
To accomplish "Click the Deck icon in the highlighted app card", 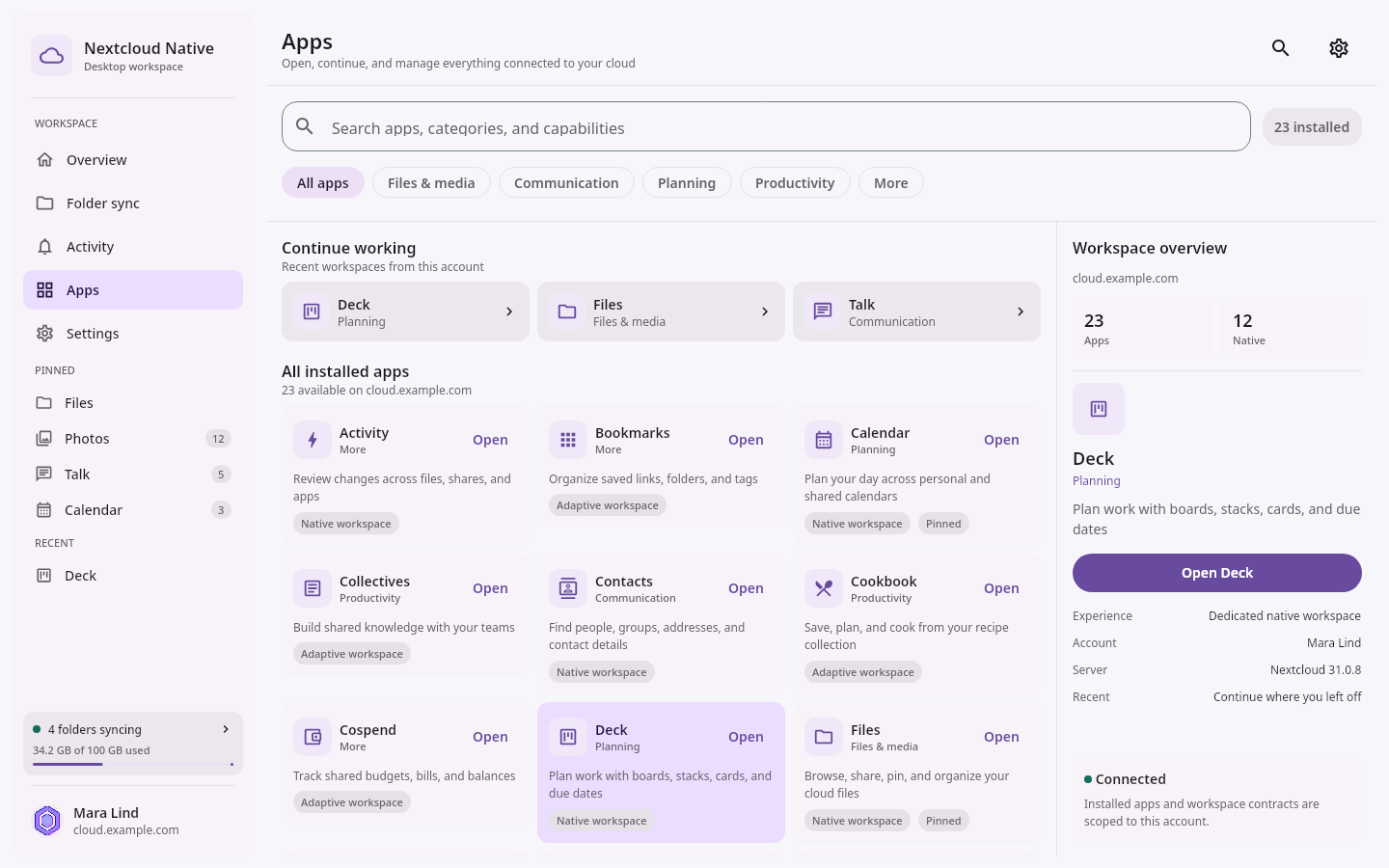I will [x=568, y=737].
